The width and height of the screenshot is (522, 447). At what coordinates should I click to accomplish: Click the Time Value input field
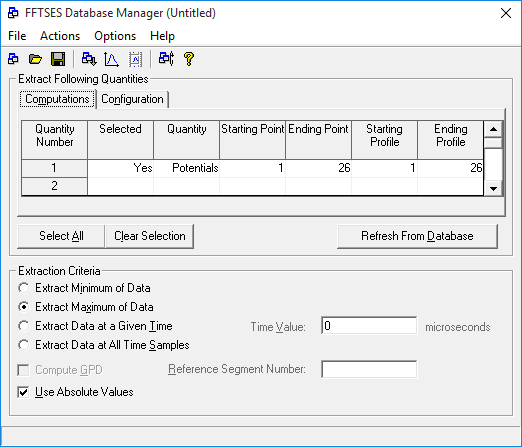pos(369,326)
